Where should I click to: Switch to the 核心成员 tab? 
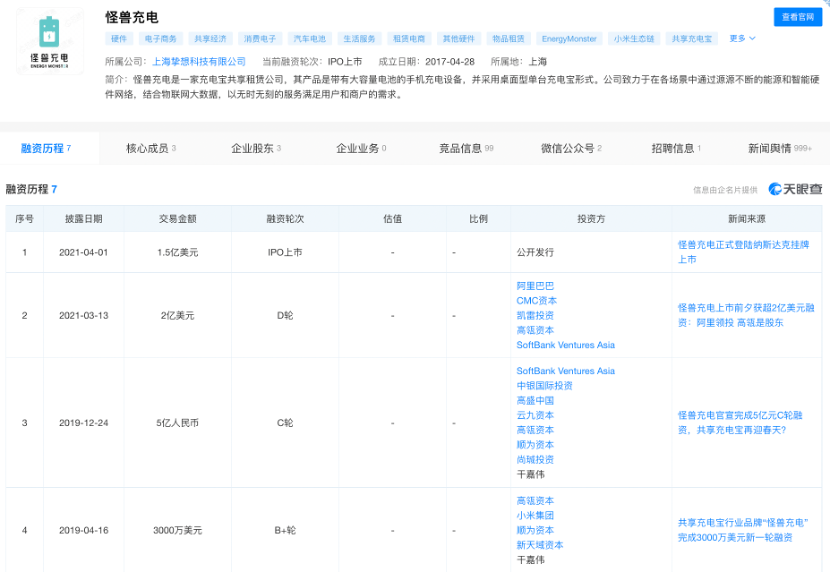pos(151,148)
